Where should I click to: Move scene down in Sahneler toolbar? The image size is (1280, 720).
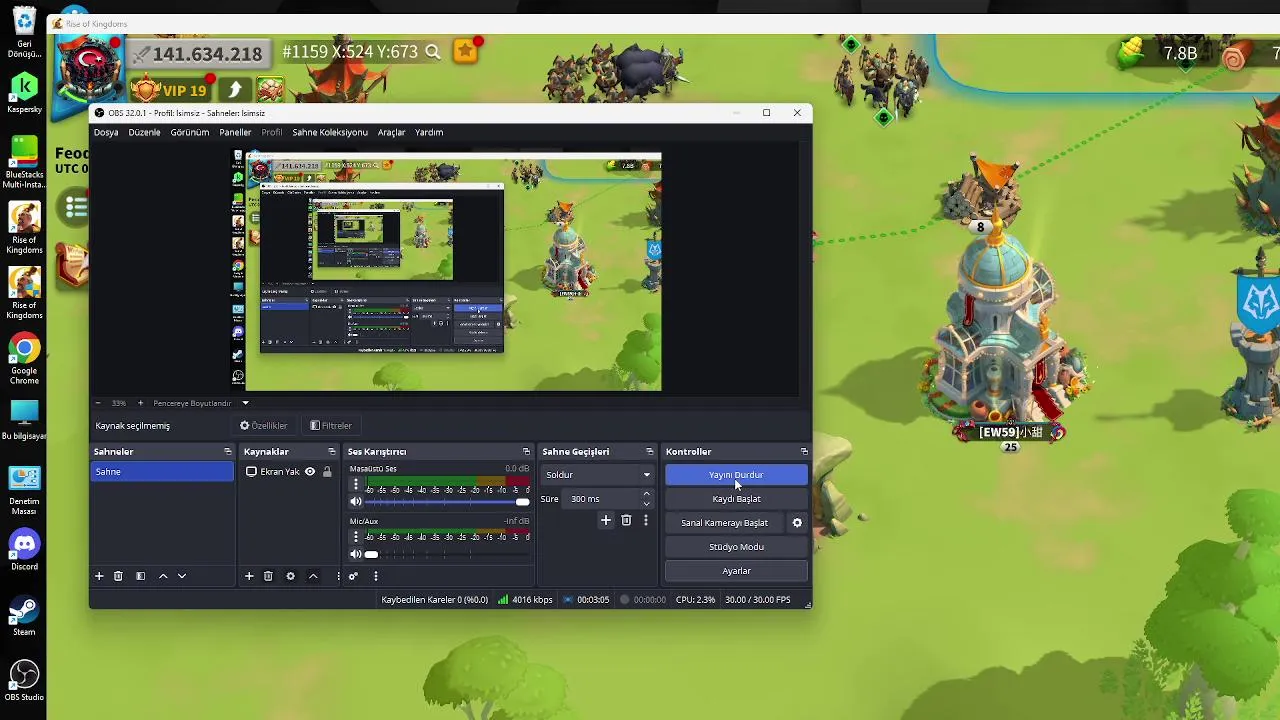tap(182, 576)
